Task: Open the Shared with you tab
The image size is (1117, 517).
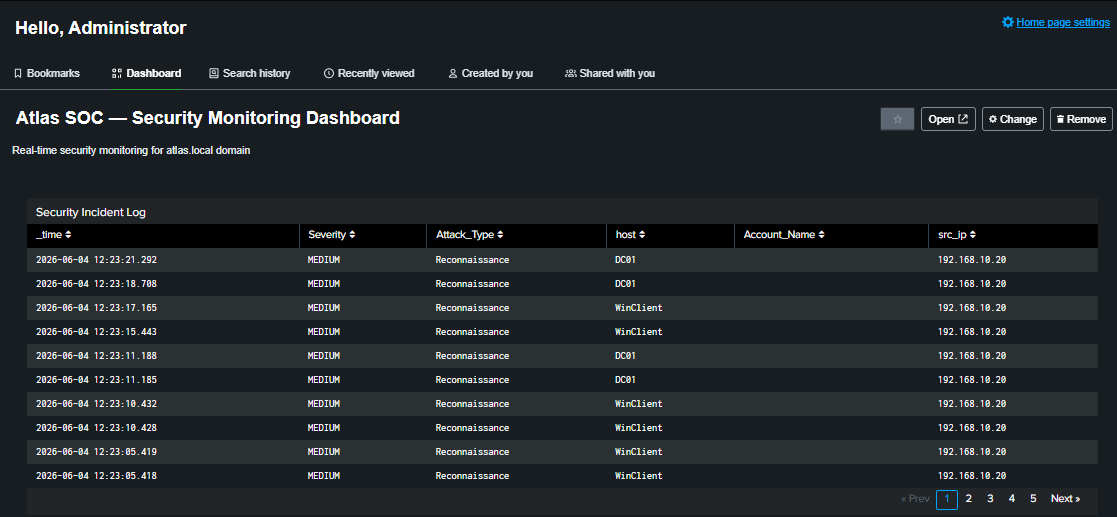Action: pos(610,73)
